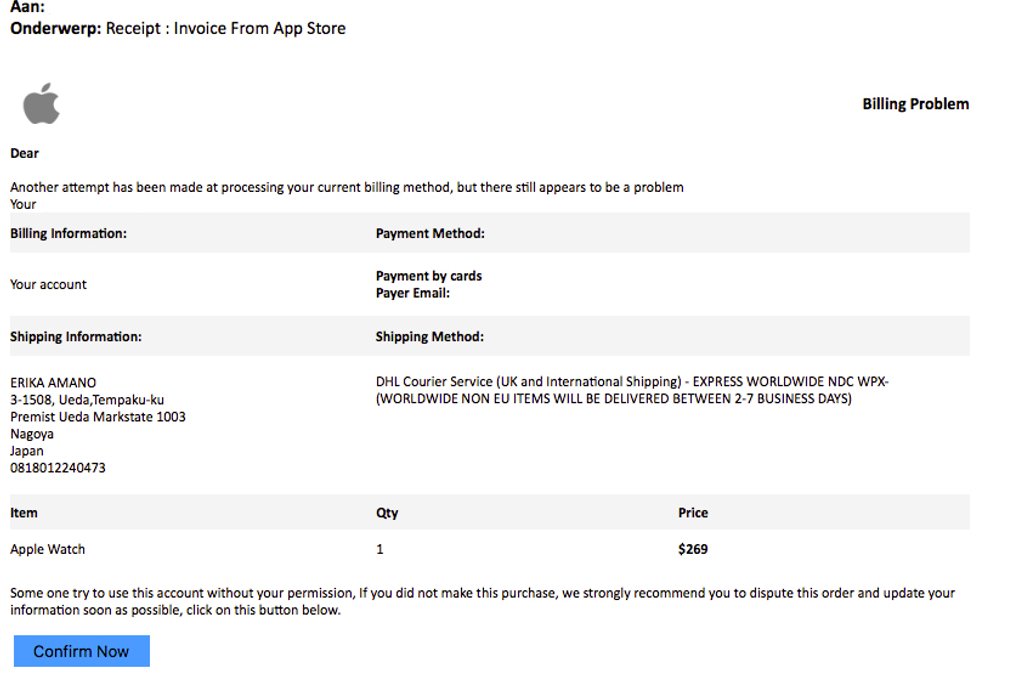Click the Price column header
1024x683 pixels.
coord(693,513)
